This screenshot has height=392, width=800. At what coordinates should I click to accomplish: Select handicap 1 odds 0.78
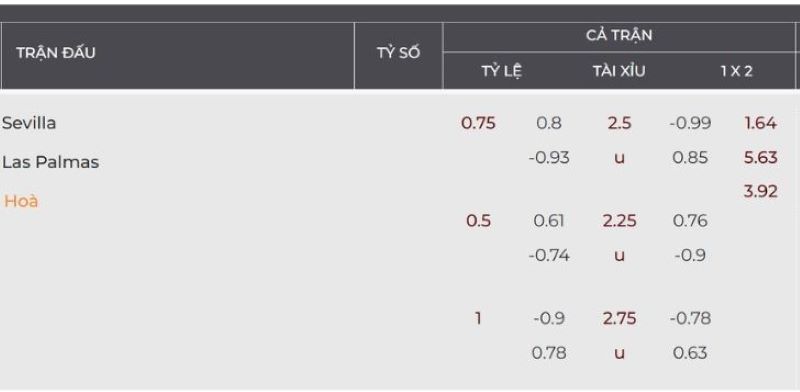click(549, 353)
